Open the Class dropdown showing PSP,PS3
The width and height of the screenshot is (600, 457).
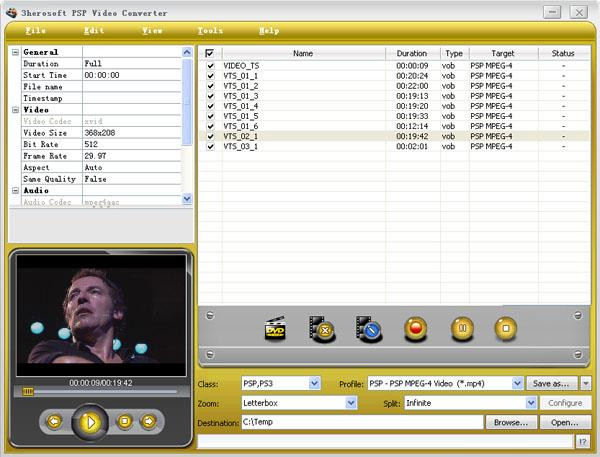click(314, 383)
